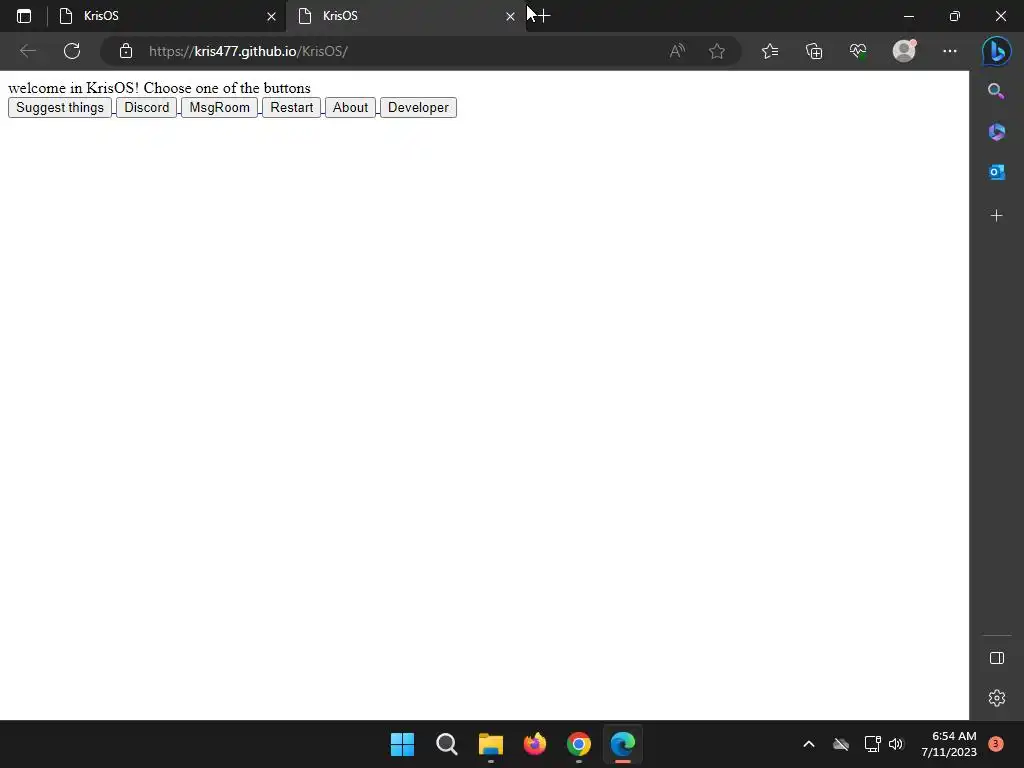Image resolution: width=1024 pixels, height=768 pixels.
Task: Open the clock and date flyout
Action: click(949, 744)
